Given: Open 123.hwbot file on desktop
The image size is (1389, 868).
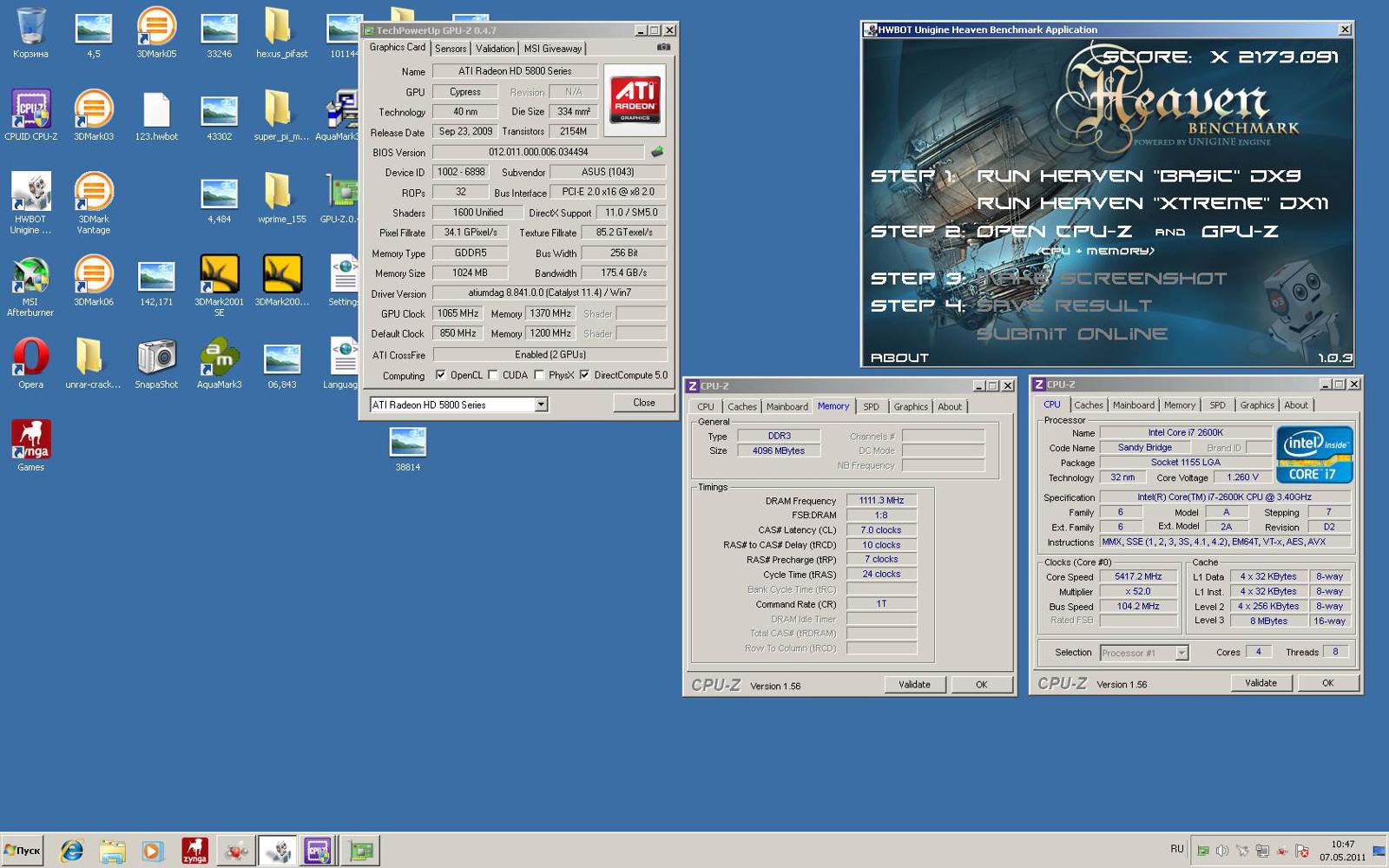Looking at the screenshot, I should click(x=156, y=115).
